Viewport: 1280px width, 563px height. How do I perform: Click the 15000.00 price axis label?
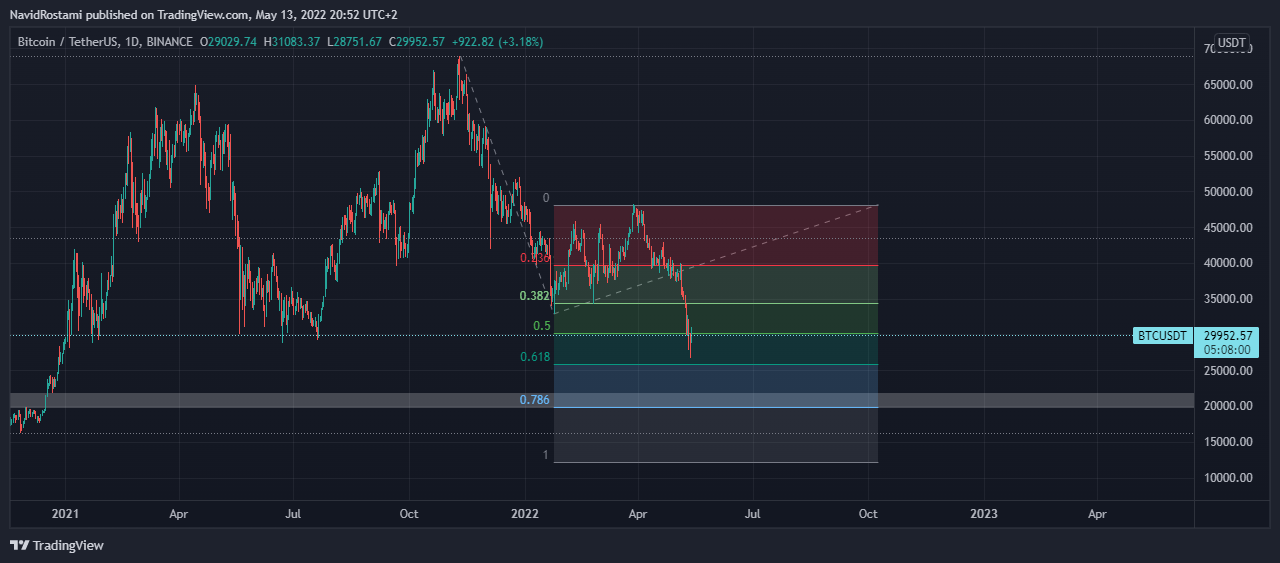(x=1227, y=442)
